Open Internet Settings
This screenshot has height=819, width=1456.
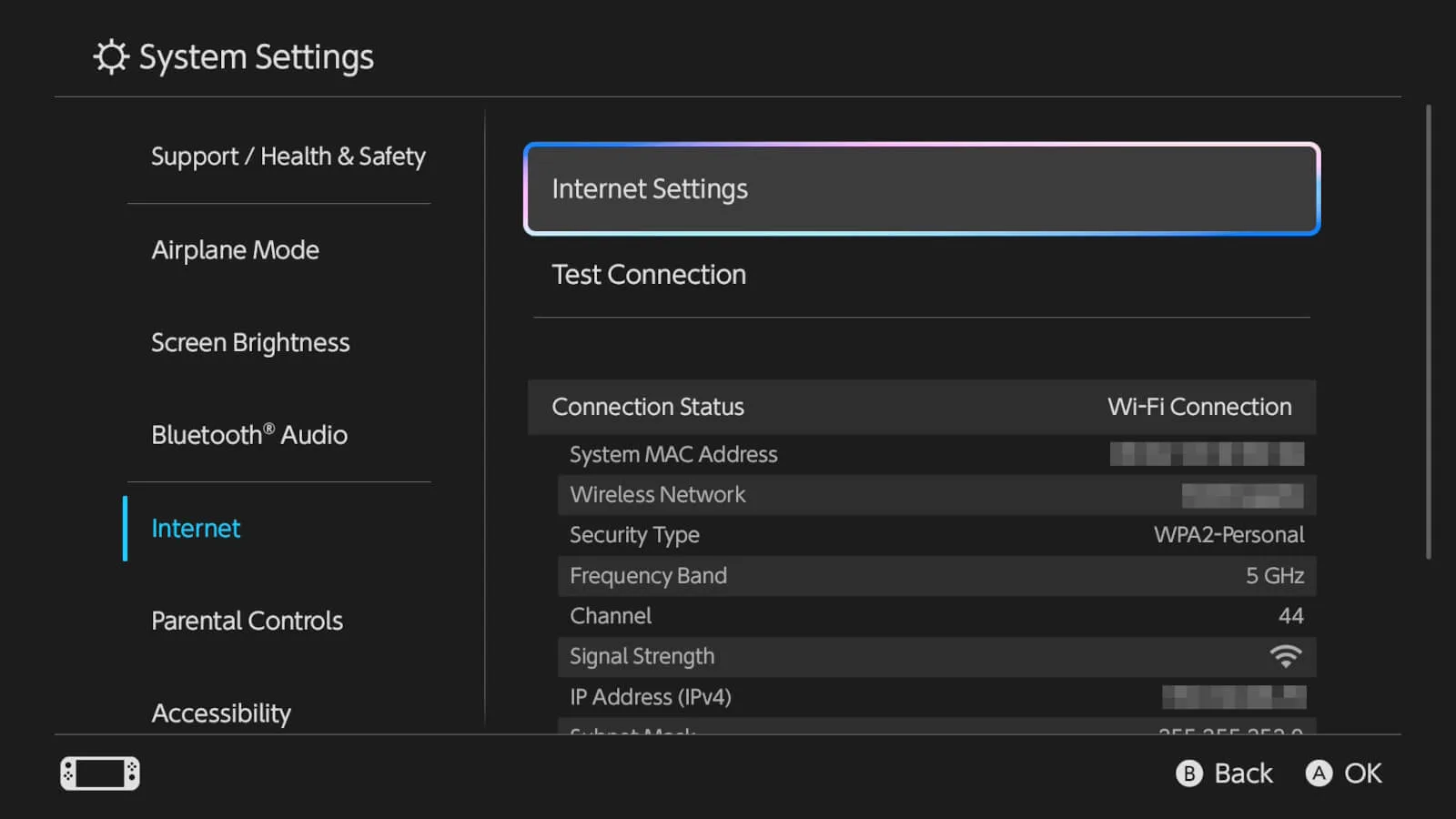coord(922,189)
